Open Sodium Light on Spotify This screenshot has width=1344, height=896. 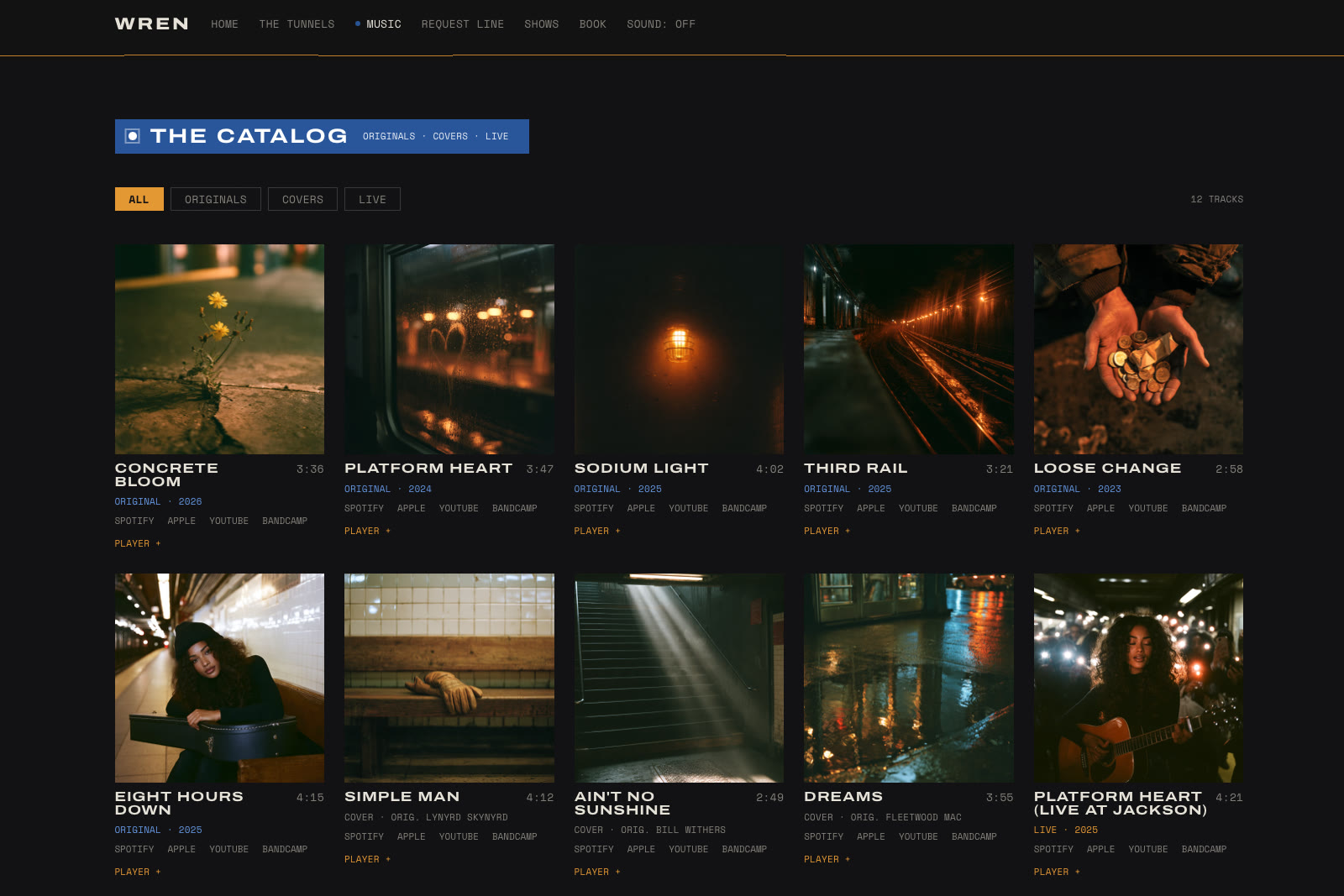(594, 508)
